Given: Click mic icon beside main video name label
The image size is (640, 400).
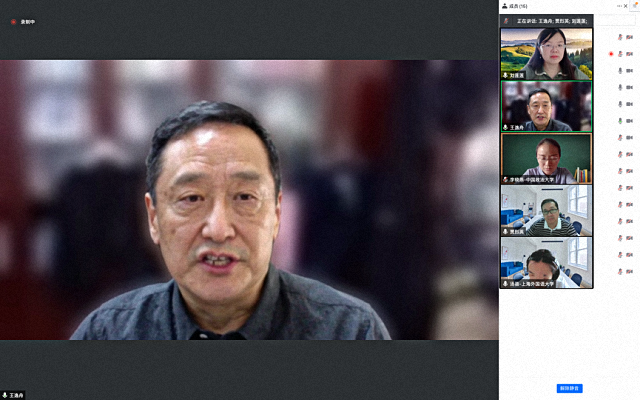Looking at the screenshot, I should pyautogui.click(x=4, y=395).
